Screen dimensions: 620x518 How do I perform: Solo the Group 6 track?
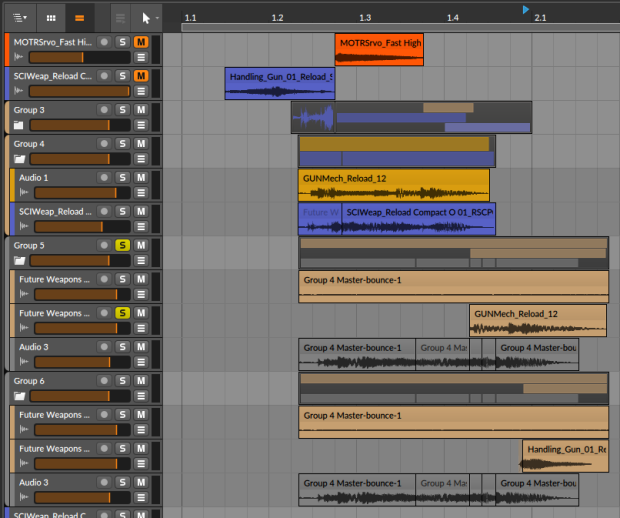tap(123, 380)
